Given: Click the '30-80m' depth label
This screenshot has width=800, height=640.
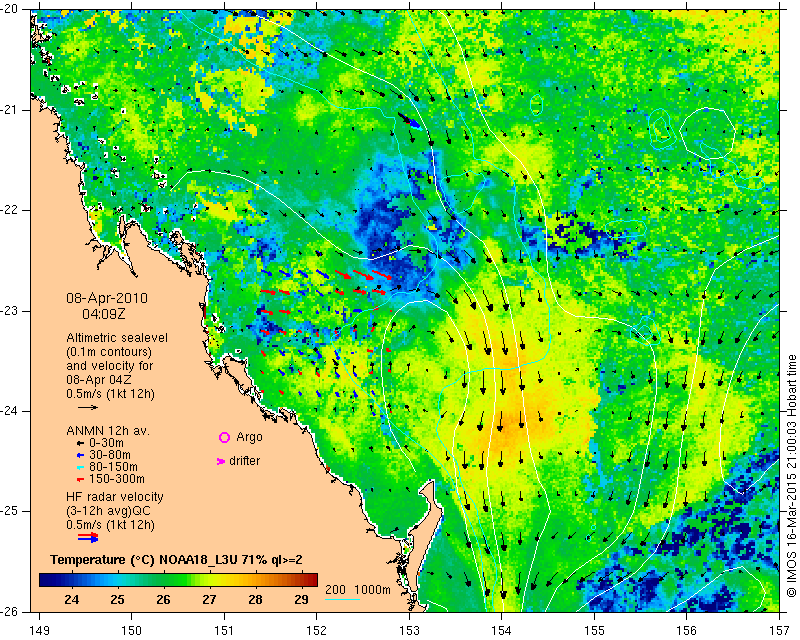Looking at the screenshot, I should [110, 455].
